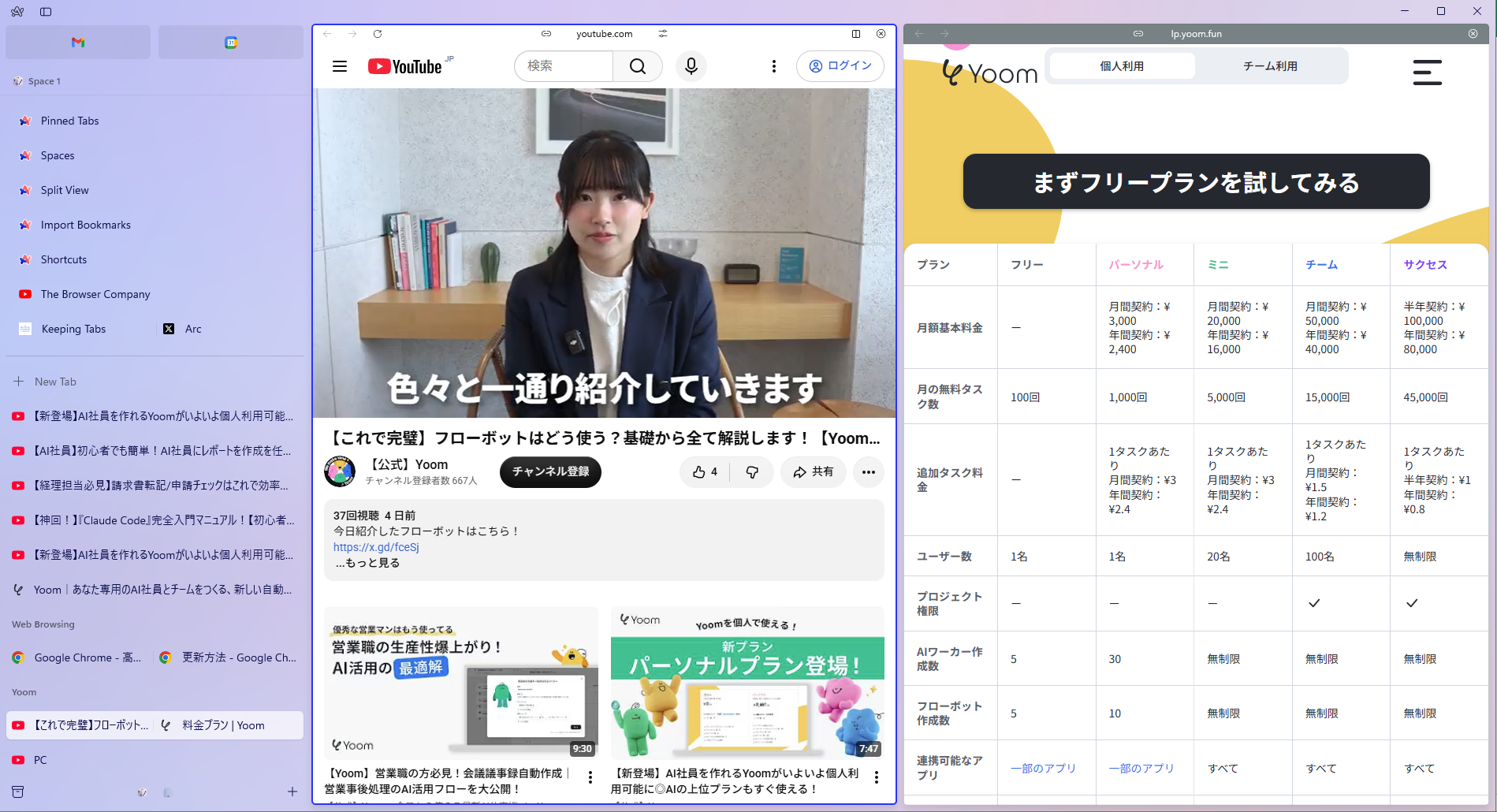Open the archive icon in sidebar bottom
The height and width of the screenshot is (812, 1497).
click(18, 792)
